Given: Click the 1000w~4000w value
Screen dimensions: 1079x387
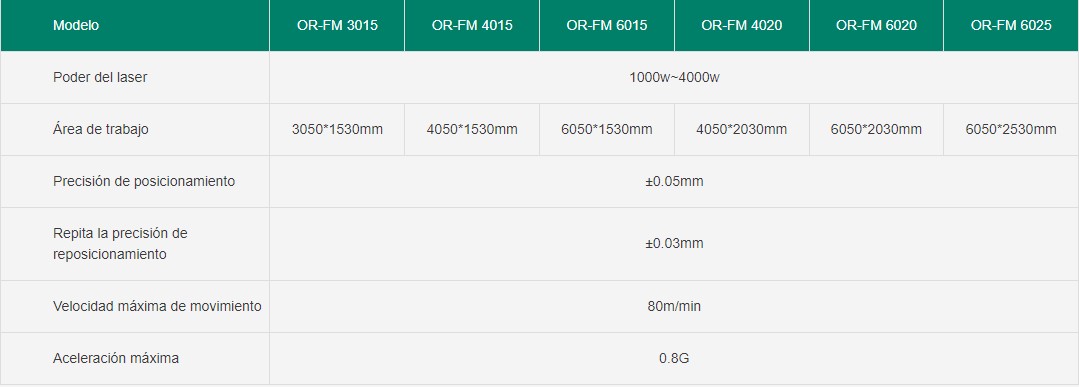Looking at the screenshot, I should click(x=674, y=77).
